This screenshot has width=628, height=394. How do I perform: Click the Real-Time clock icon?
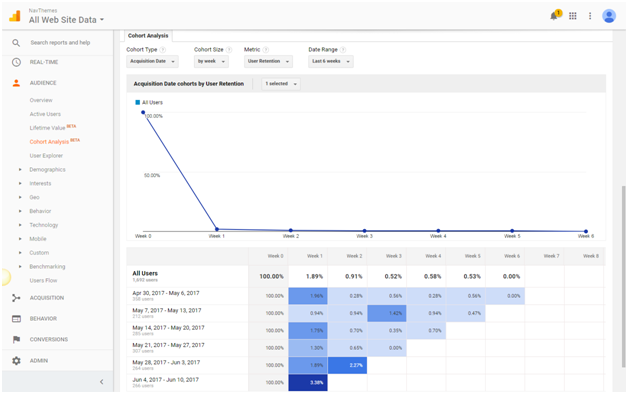tap(16, 62)
